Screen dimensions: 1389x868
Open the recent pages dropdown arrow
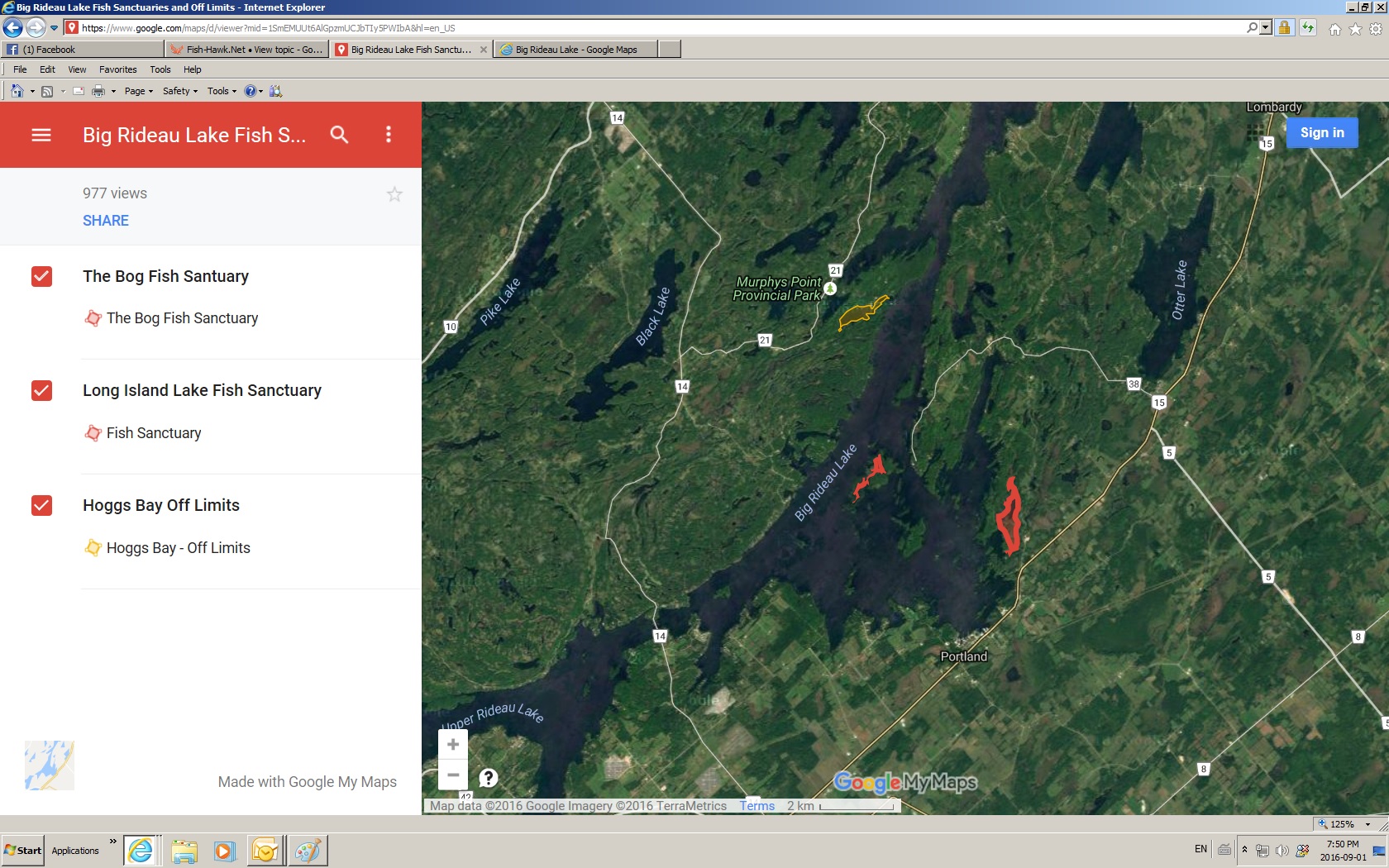click(x=55, y=28)
